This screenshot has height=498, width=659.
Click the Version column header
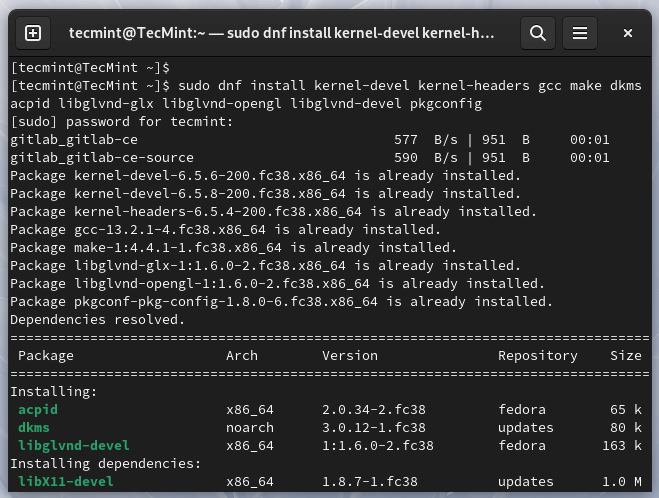[350, 356]
